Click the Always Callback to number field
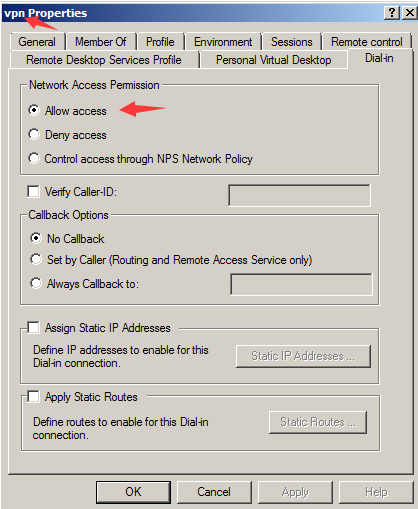 pos(301,284)
